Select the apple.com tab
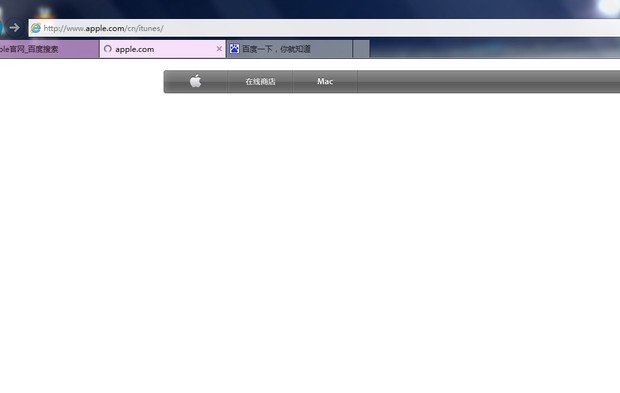Screen dimensions: 620x393 point(163,49)
